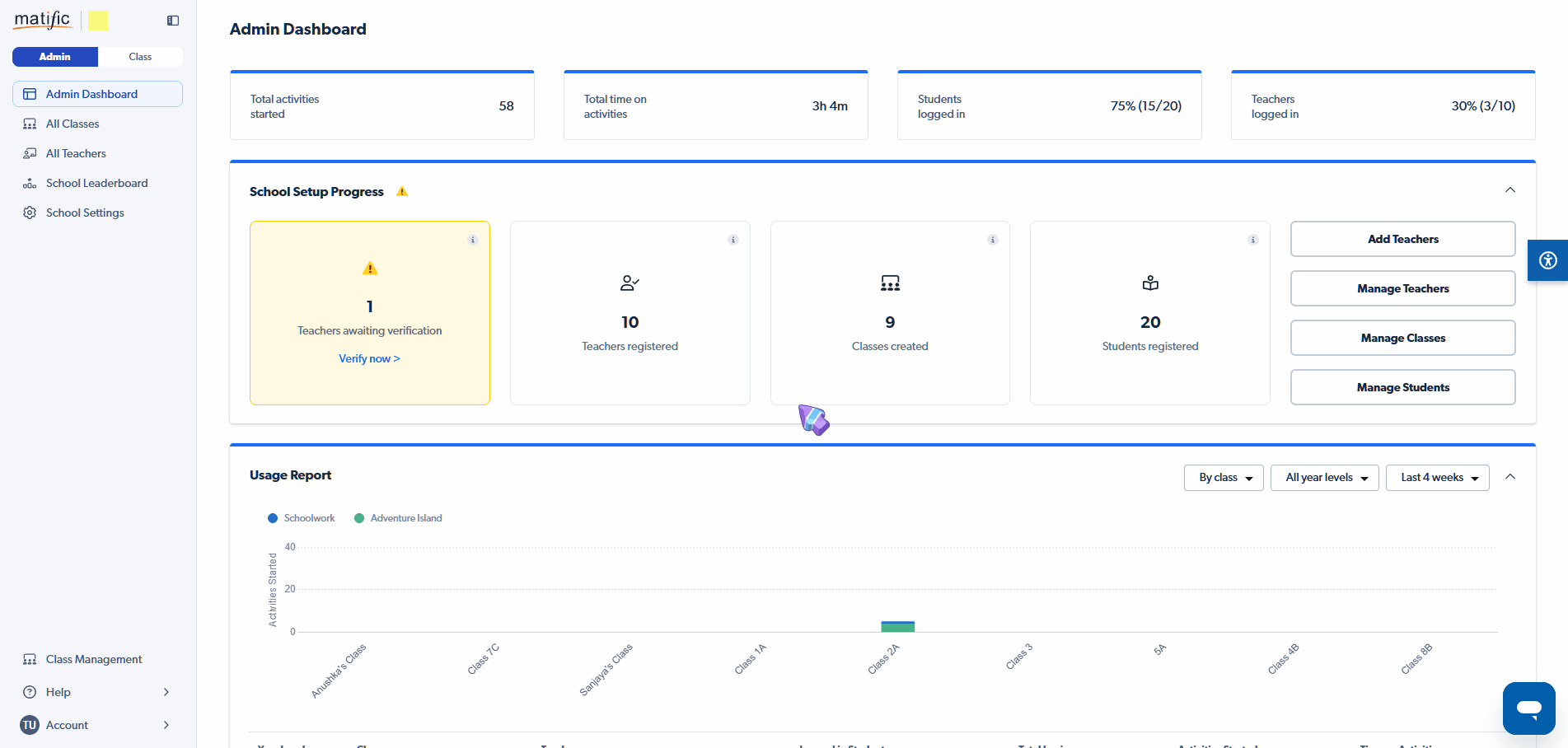The height and width of the screenshot is (748, 1568).
Task: Collapse the School Setup Progress section
Action: (x=1510, y=189)
